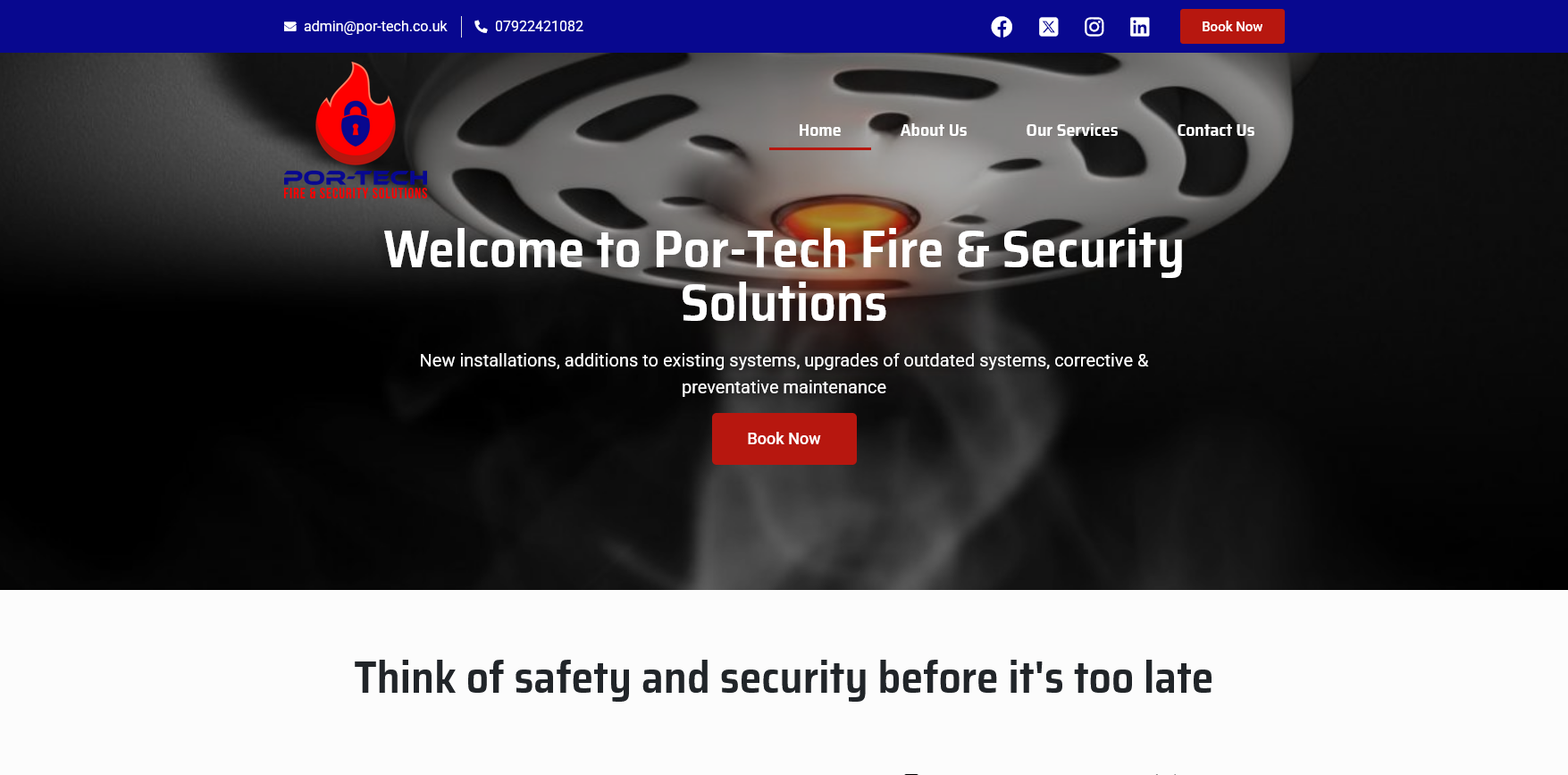Open the LinkedIn page icon
1568x775 pixels.
[x=1139, y=27]
